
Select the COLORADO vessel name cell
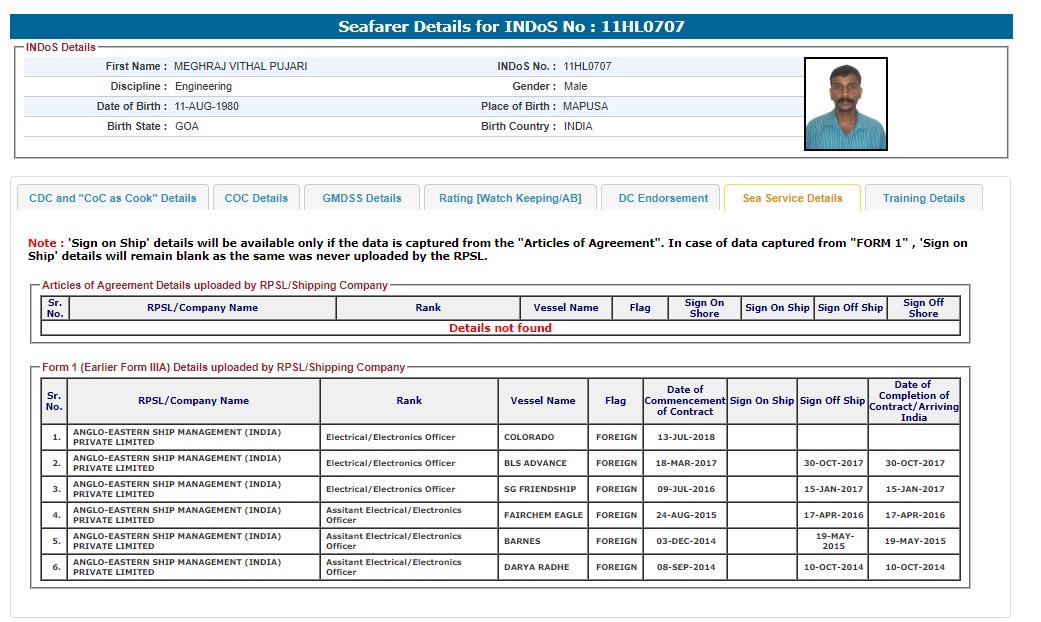(529, 437)
